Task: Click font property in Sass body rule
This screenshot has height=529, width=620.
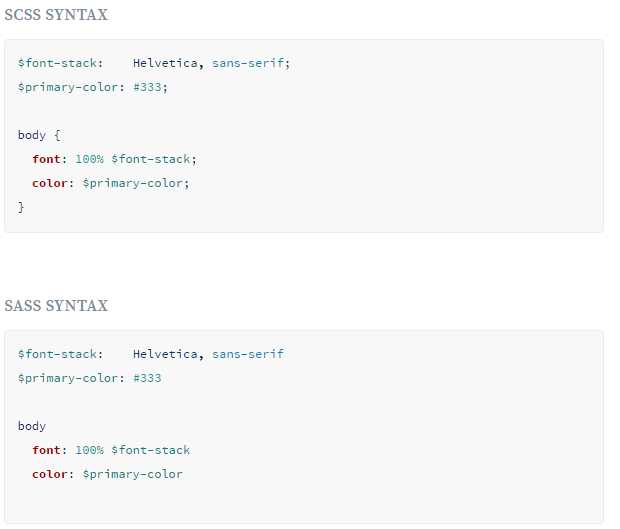Action: click(47, 450)
